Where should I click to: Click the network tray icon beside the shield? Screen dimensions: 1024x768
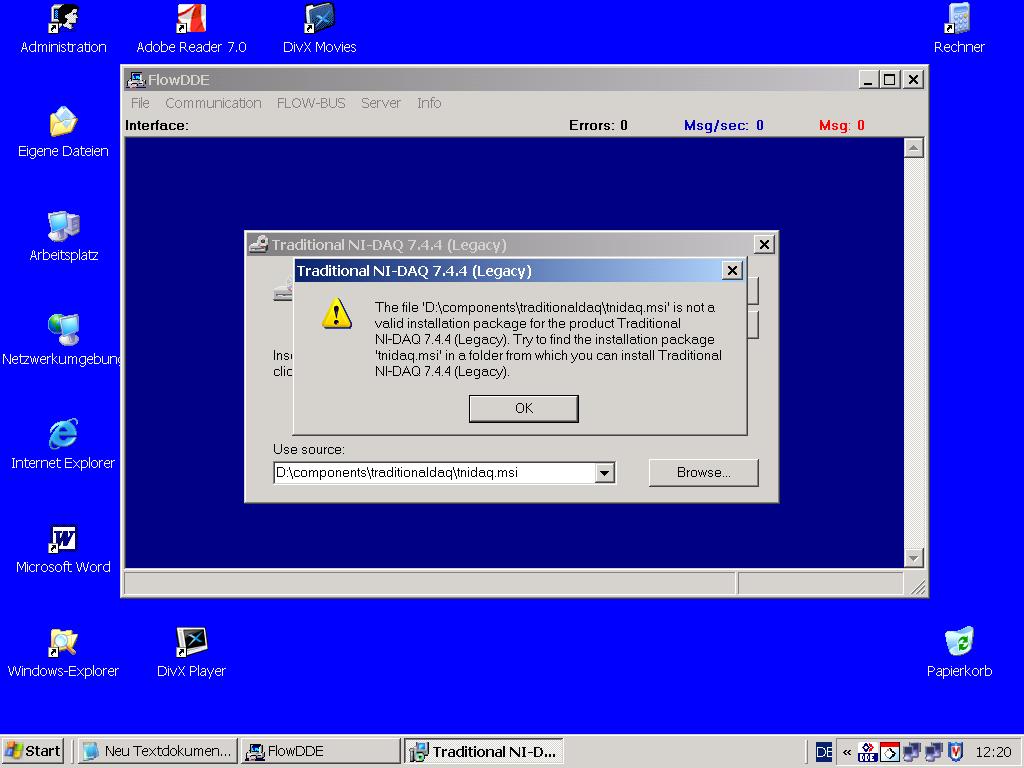pyautogui.click(x=934, y=752)
